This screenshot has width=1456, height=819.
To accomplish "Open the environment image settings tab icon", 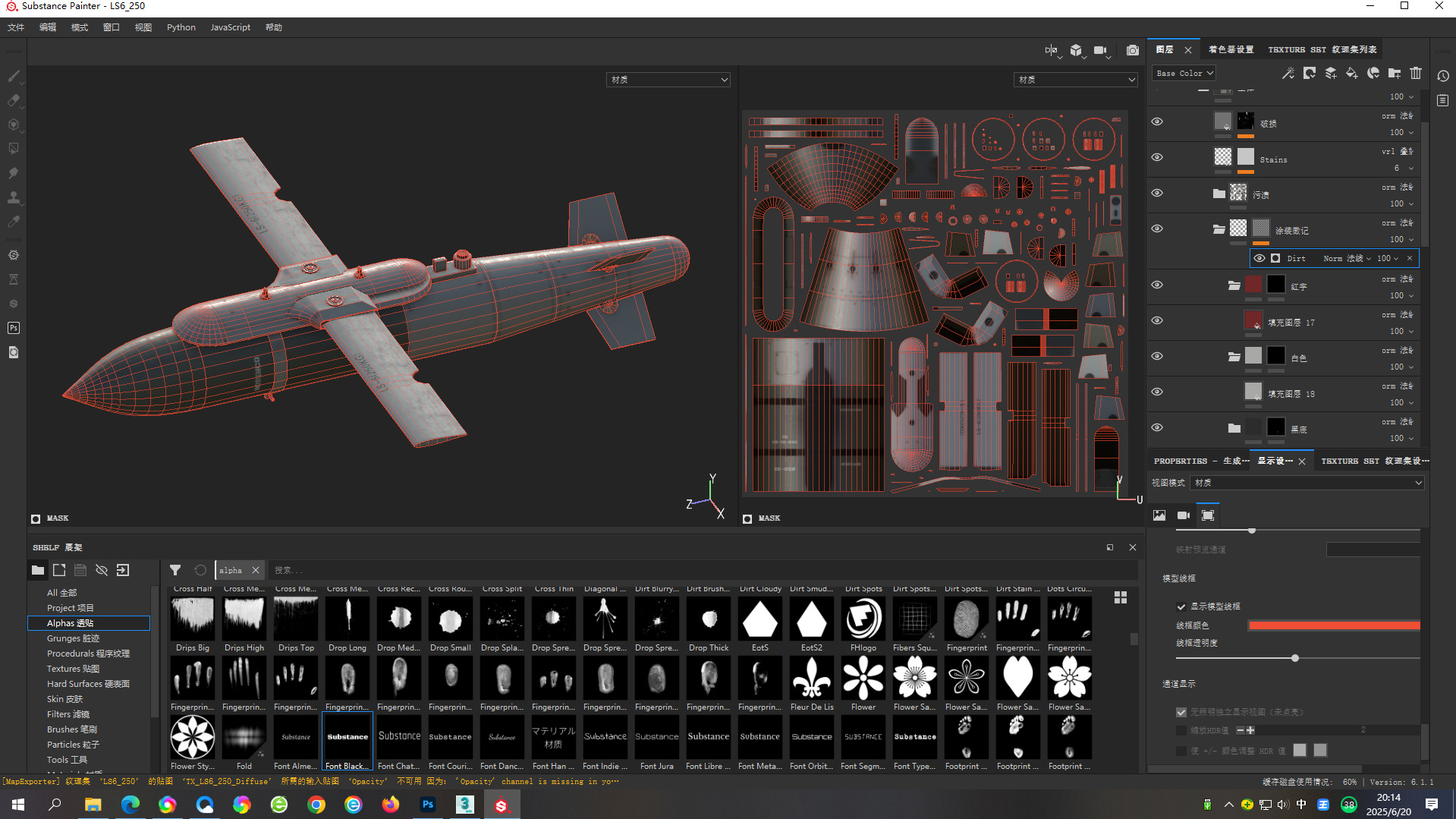I will pyautogui.click(x=1159, y=515).
